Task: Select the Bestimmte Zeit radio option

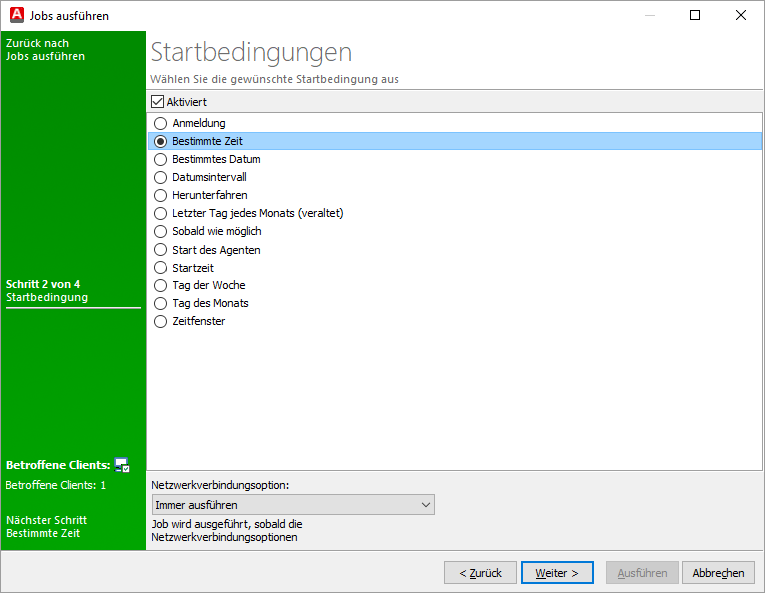Action: (x=161, y=141)
